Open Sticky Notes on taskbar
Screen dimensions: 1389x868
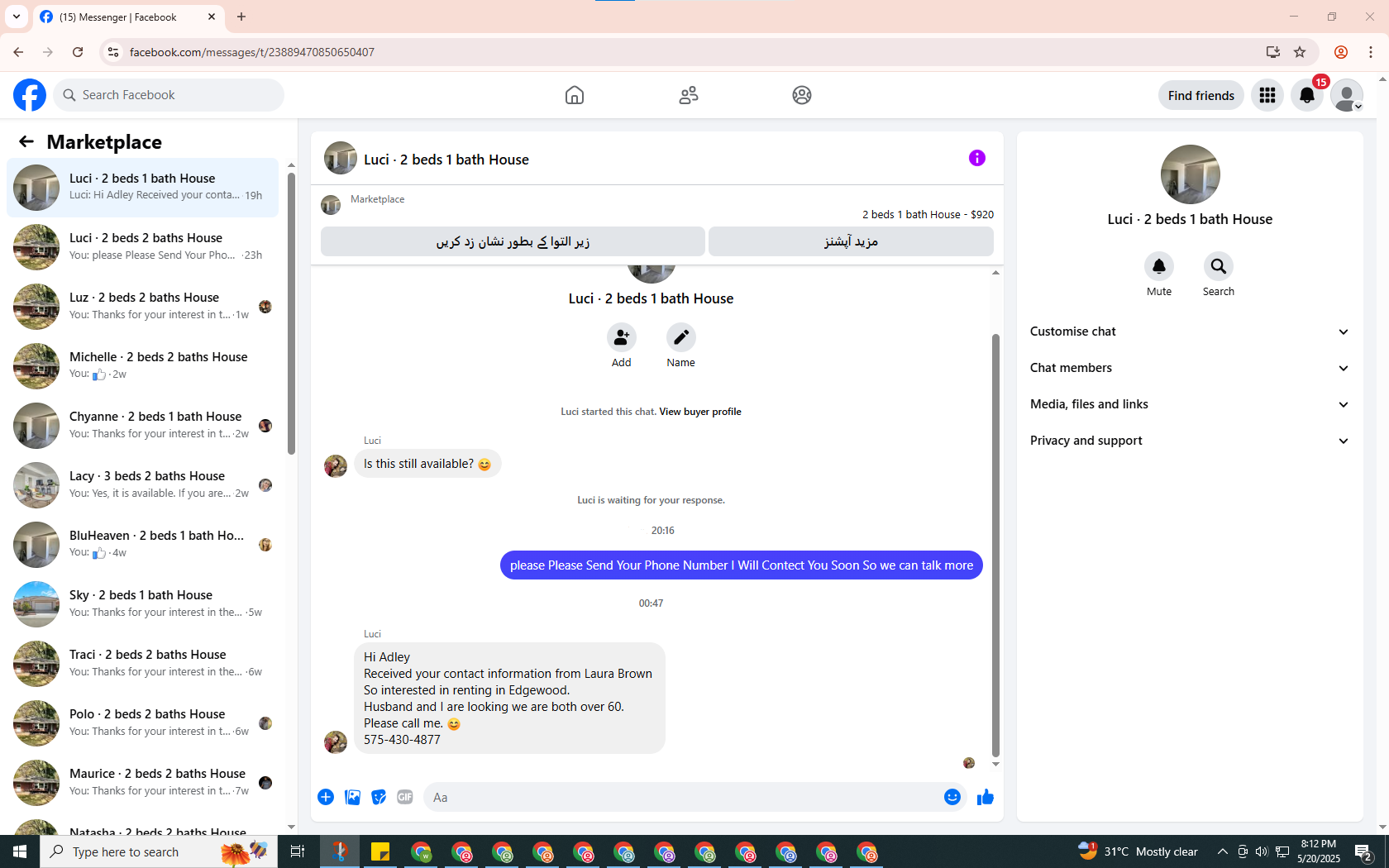[x=380, y=851]
